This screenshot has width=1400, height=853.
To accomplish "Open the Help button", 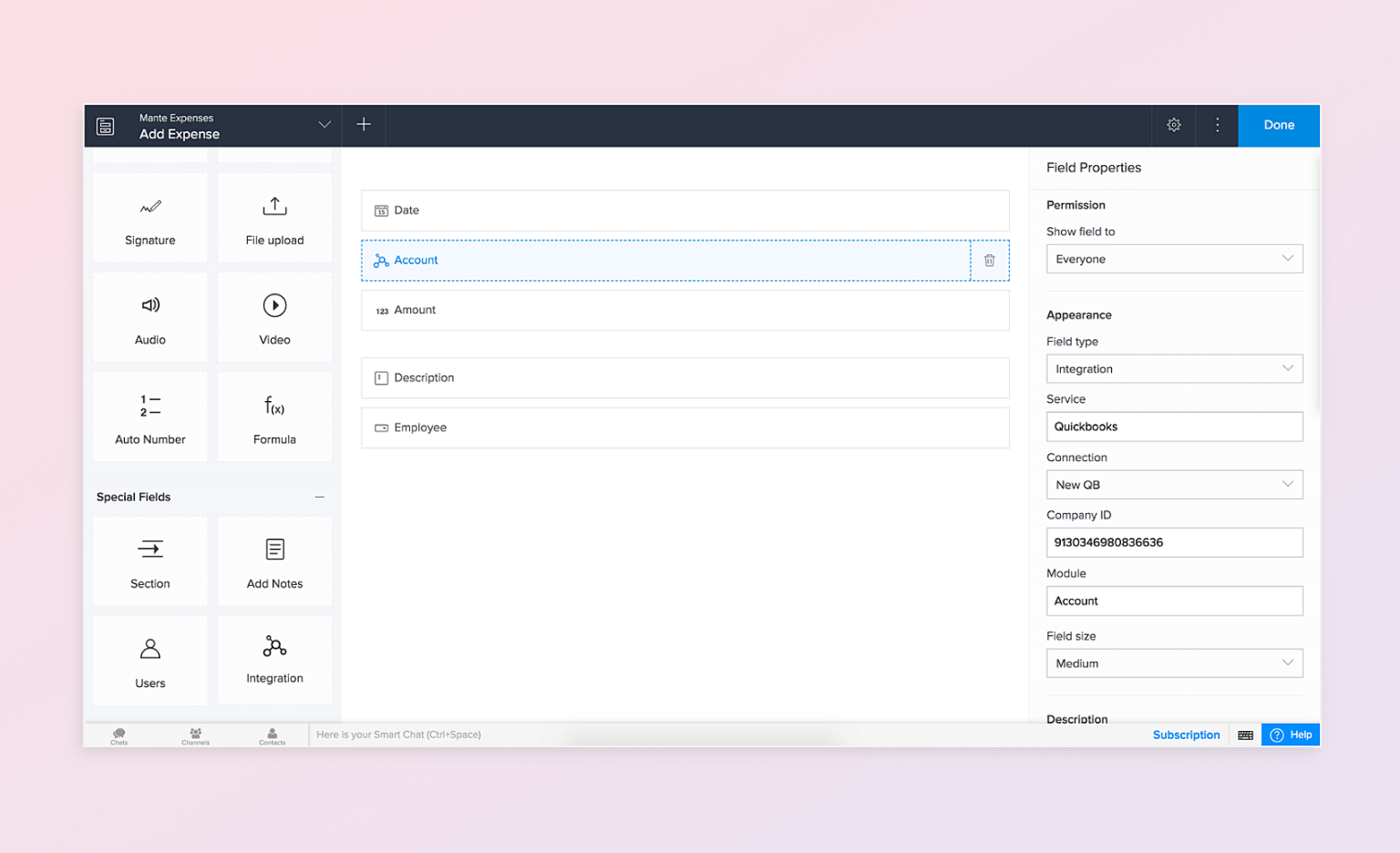I will [1291, 735].
